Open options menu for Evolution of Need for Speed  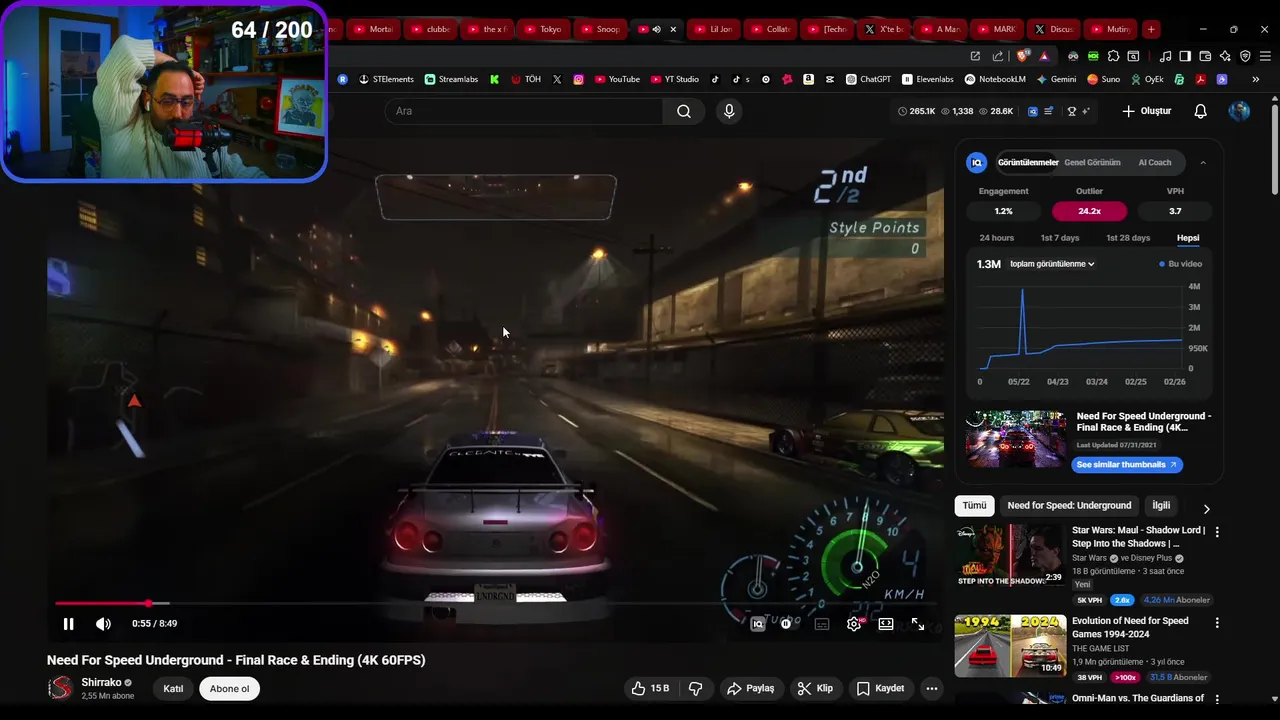pyautogui.click(x=1217, y=623)
